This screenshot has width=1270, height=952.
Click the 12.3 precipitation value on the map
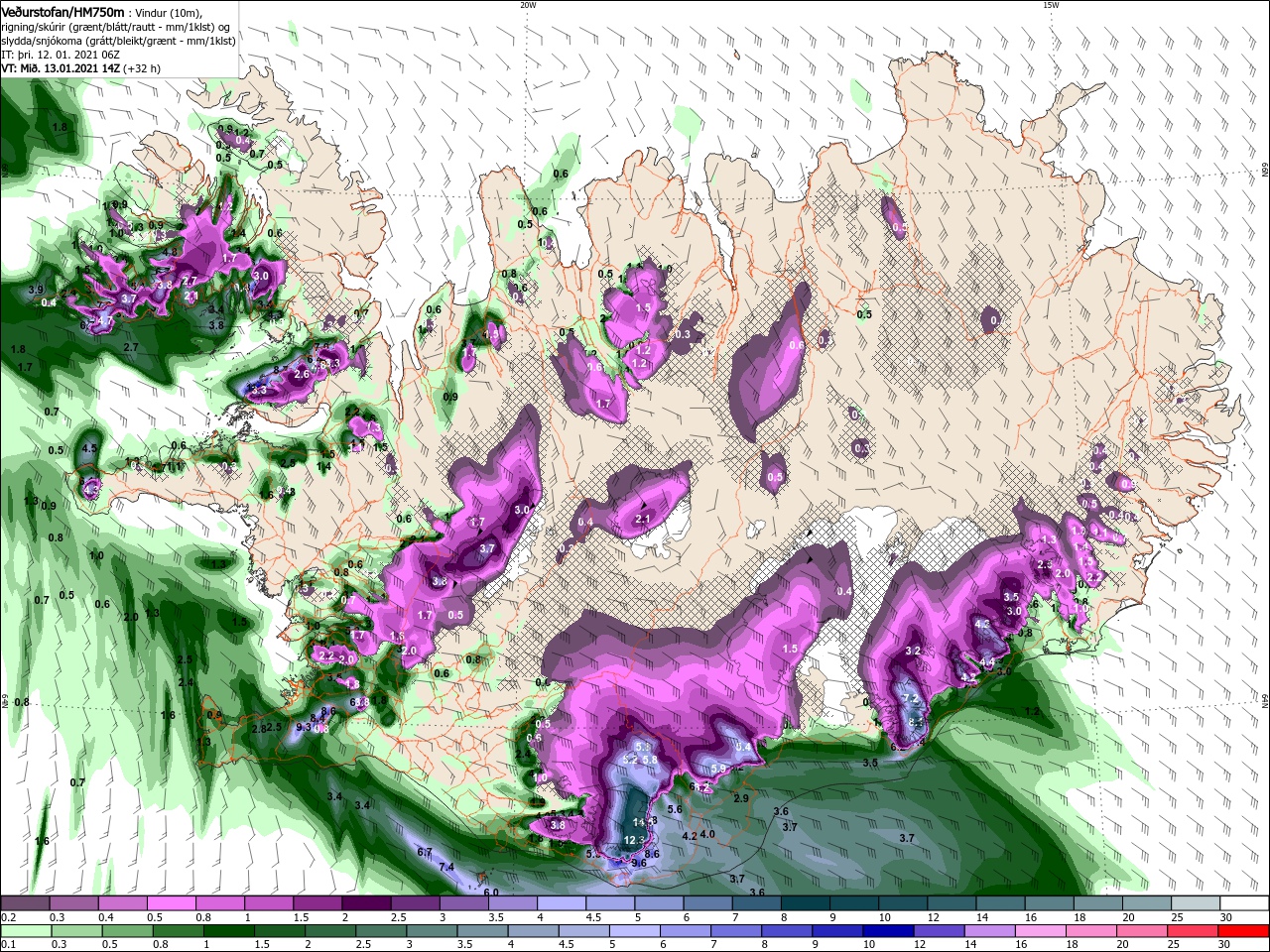point(634,839)
